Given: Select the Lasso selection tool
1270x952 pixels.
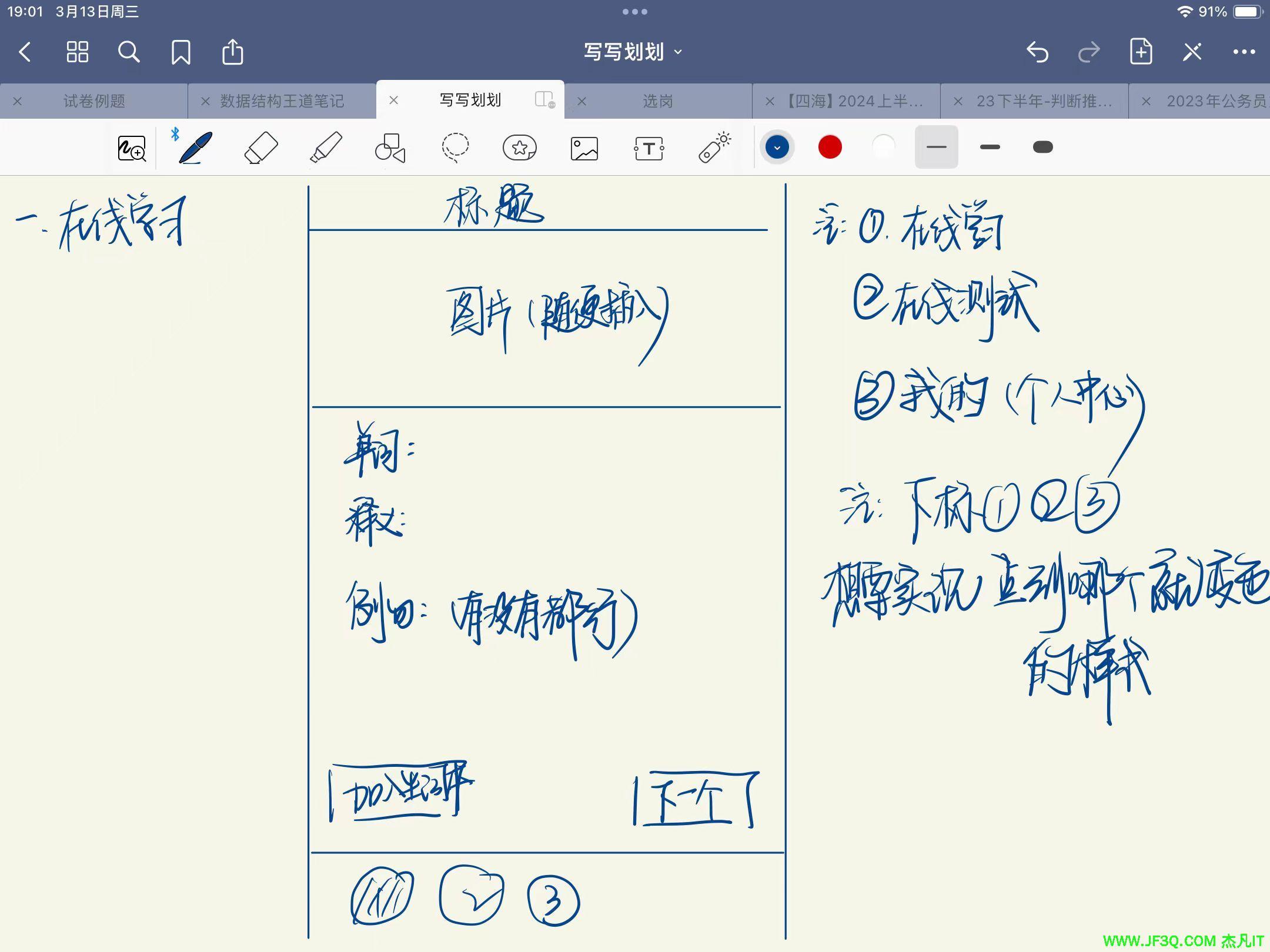Looking at the screenshot, I should click(x=455, y=148).
